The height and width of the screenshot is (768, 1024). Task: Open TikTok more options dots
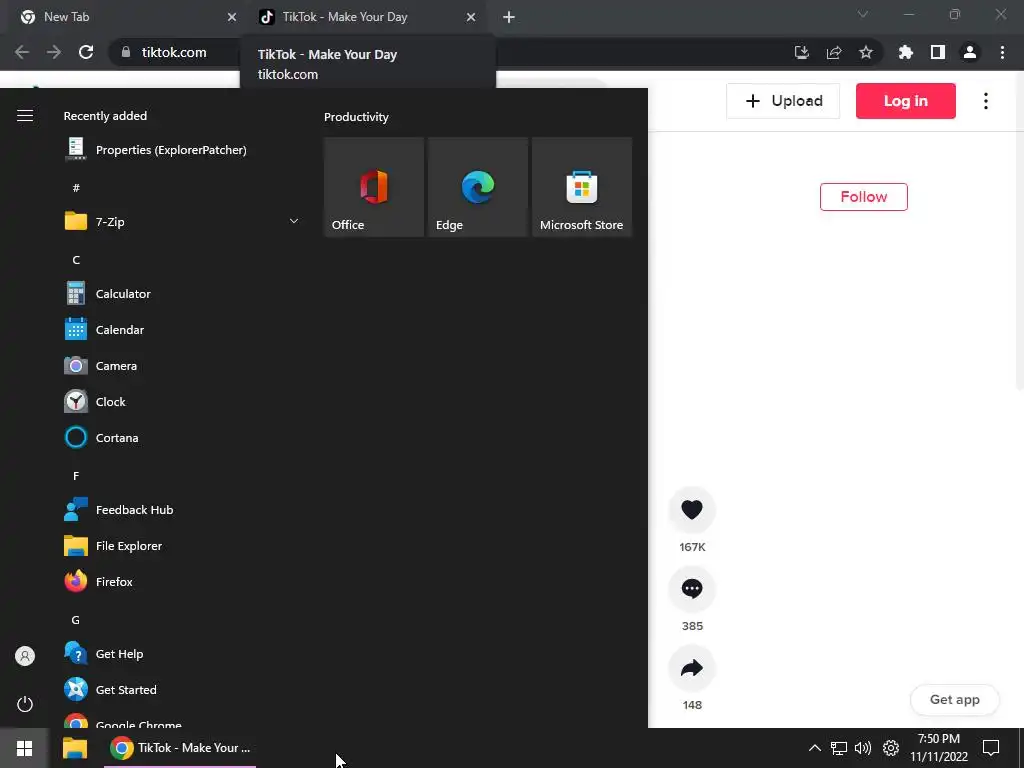click(985, 101)
